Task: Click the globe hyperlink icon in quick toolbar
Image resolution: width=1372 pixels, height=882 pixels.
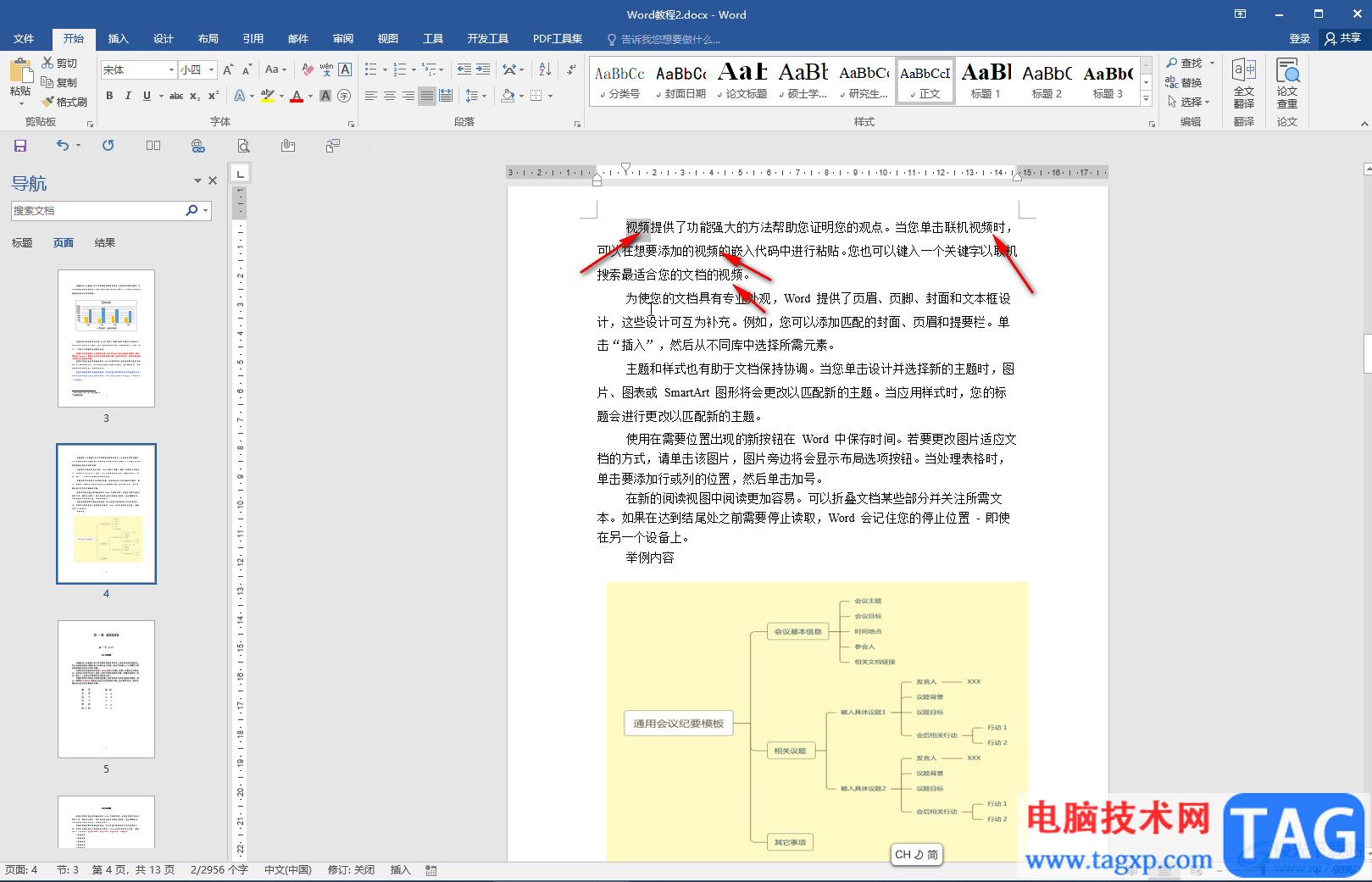Action: click(x=198, y=146)
